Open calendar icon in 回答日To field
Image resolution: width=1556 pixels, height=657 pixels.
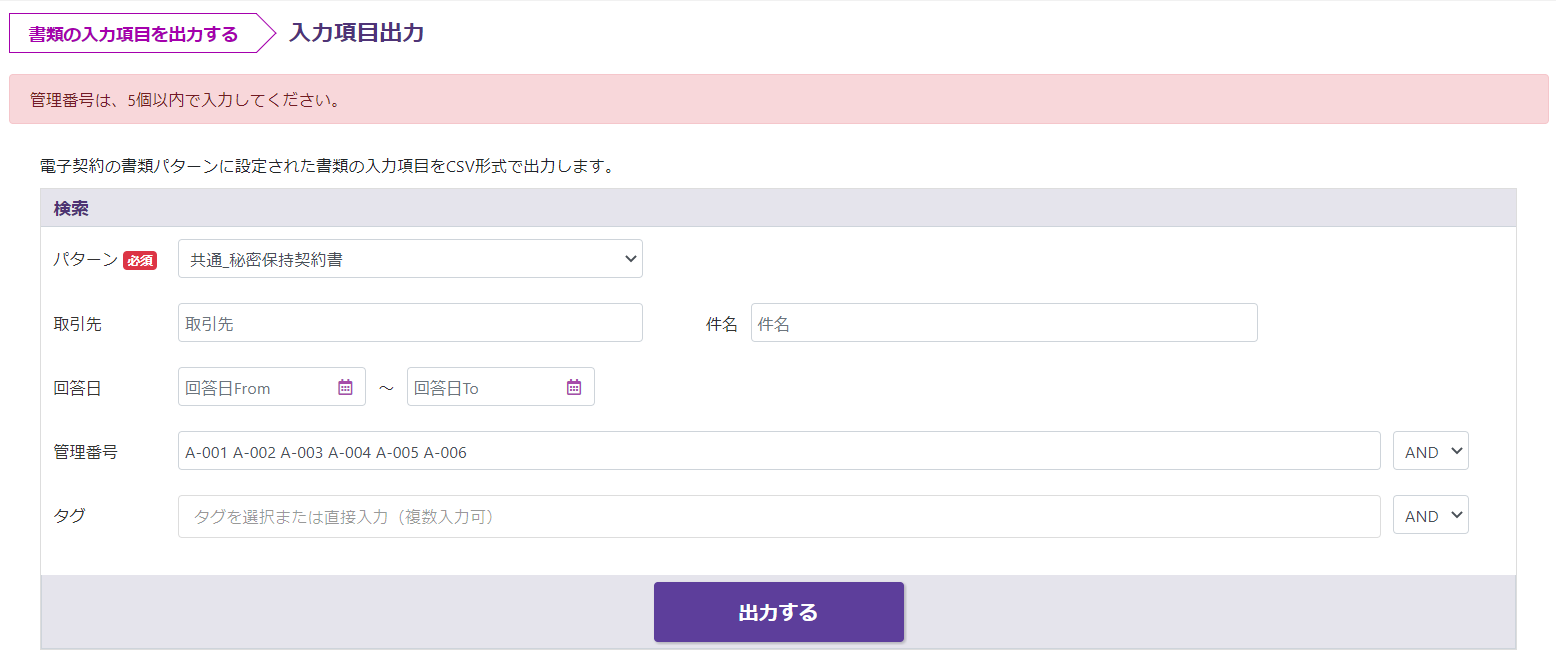[574, 387]
